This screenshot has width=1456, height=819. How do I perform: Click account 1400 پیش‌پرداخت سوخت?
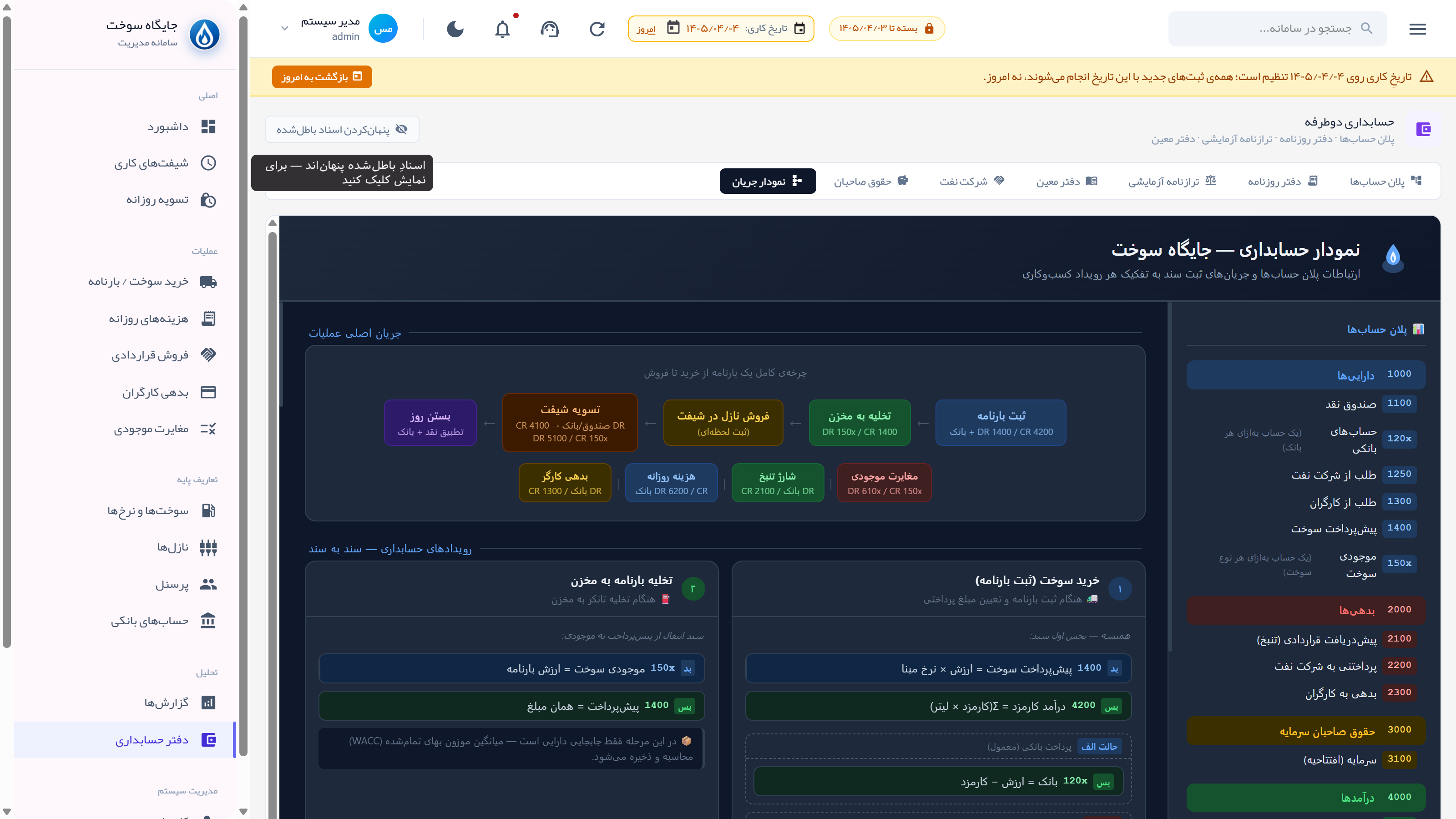1306,528
